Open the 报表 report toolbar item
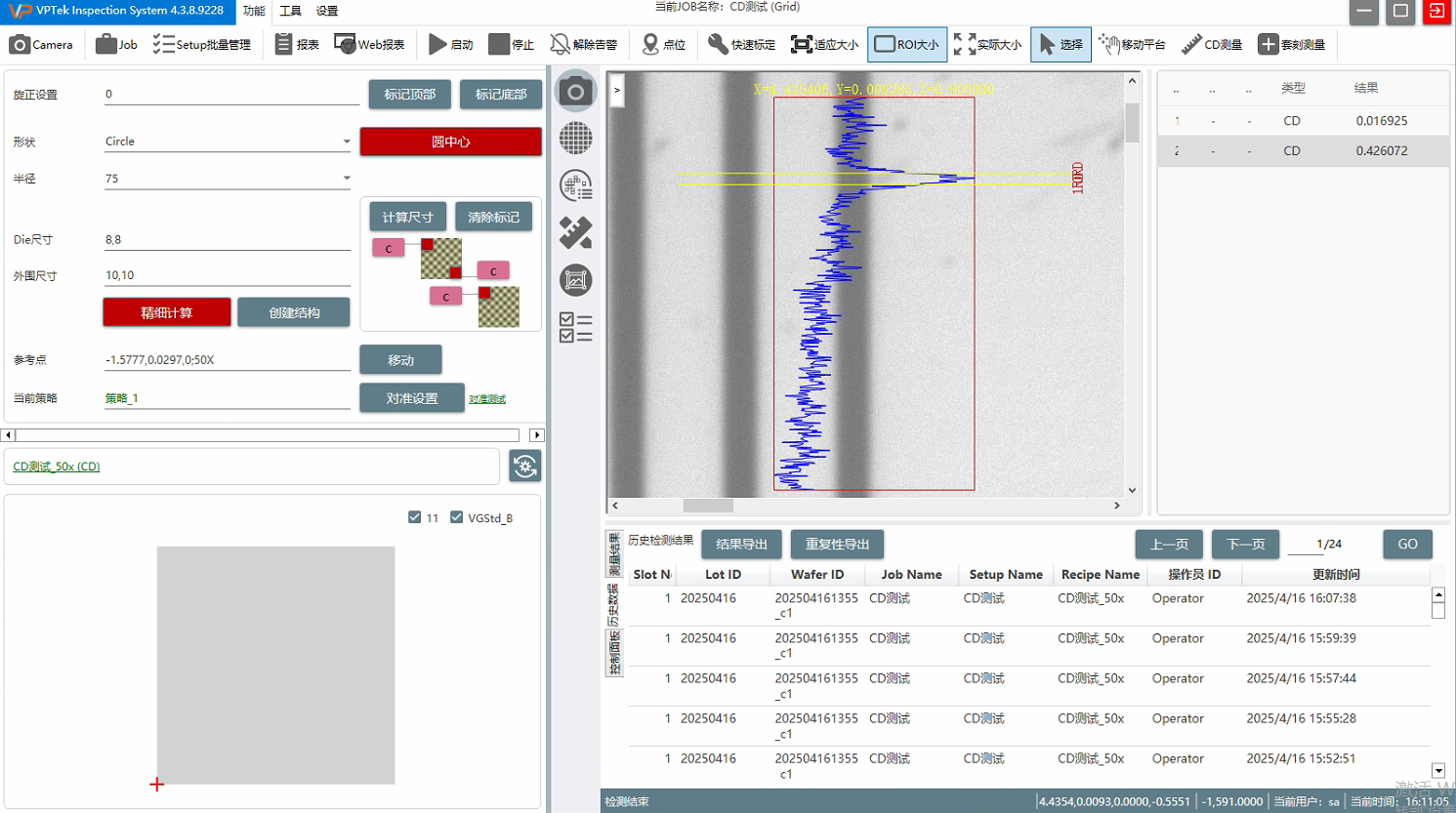The width and height of the screenshot is (1456, 813). 297,45
